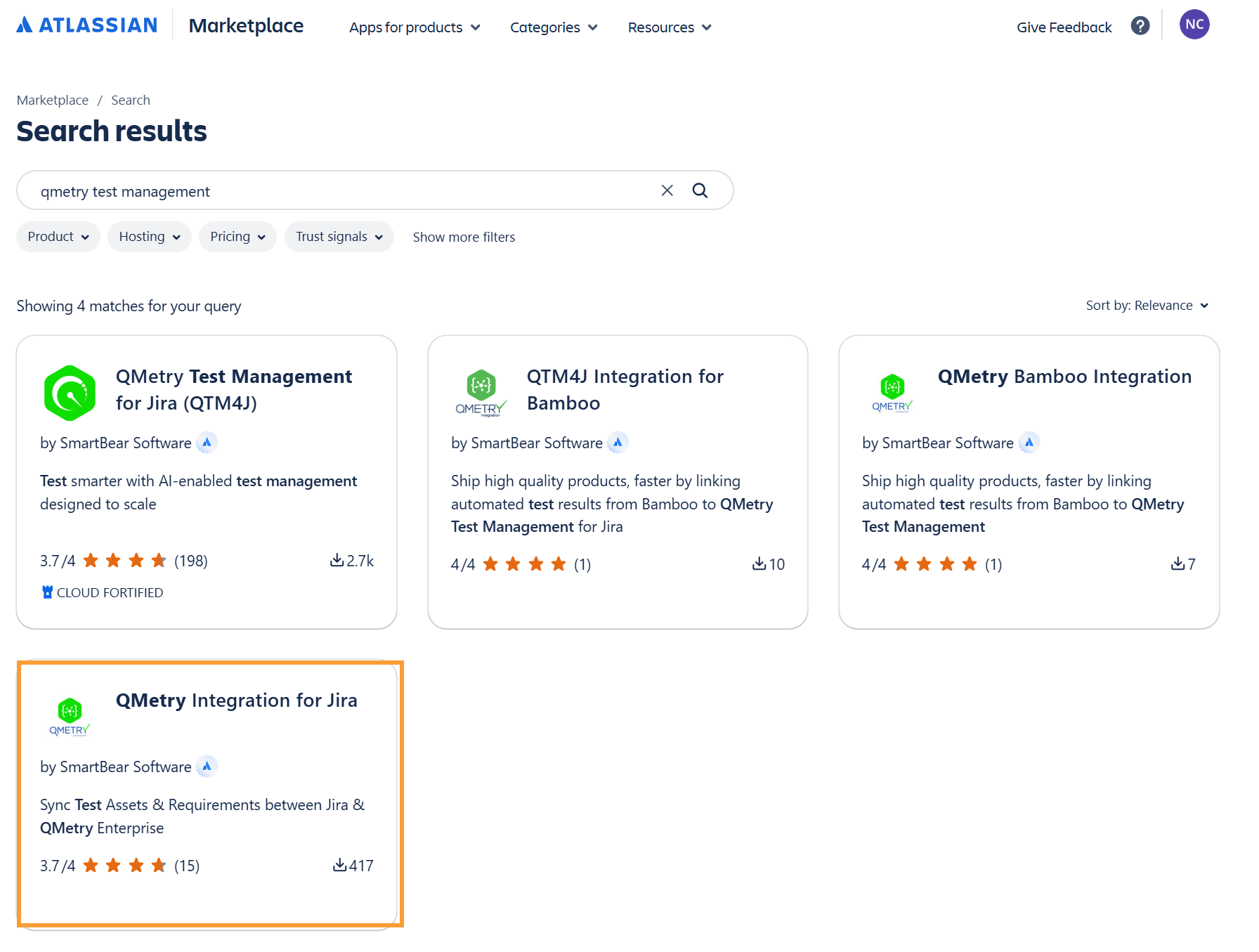Click vendor name on QMetry Test Management for Jira card
The width and height of the screenshot is (1259, 952).
[x=126, y=443]
